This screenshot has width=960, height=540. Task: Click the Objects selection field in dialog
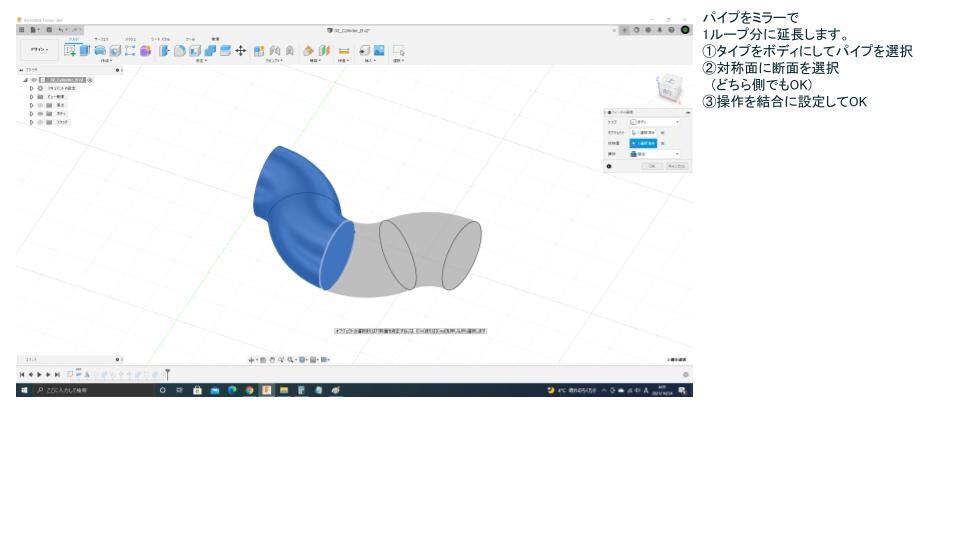coord(643,133)
